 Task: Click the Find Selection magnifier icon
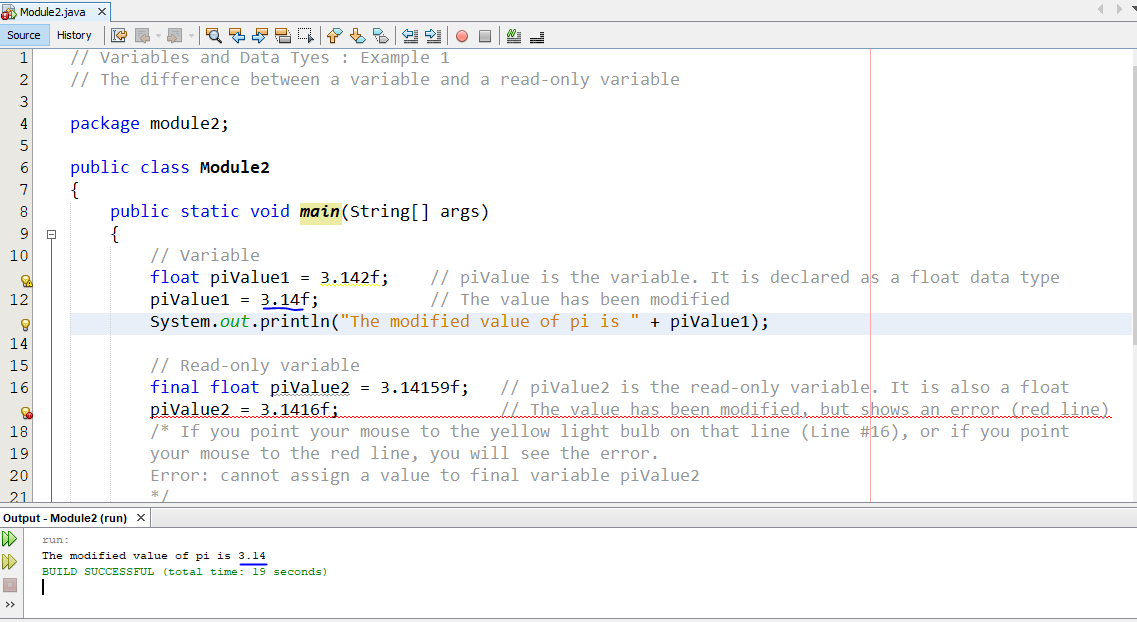(x=213, y=36)
